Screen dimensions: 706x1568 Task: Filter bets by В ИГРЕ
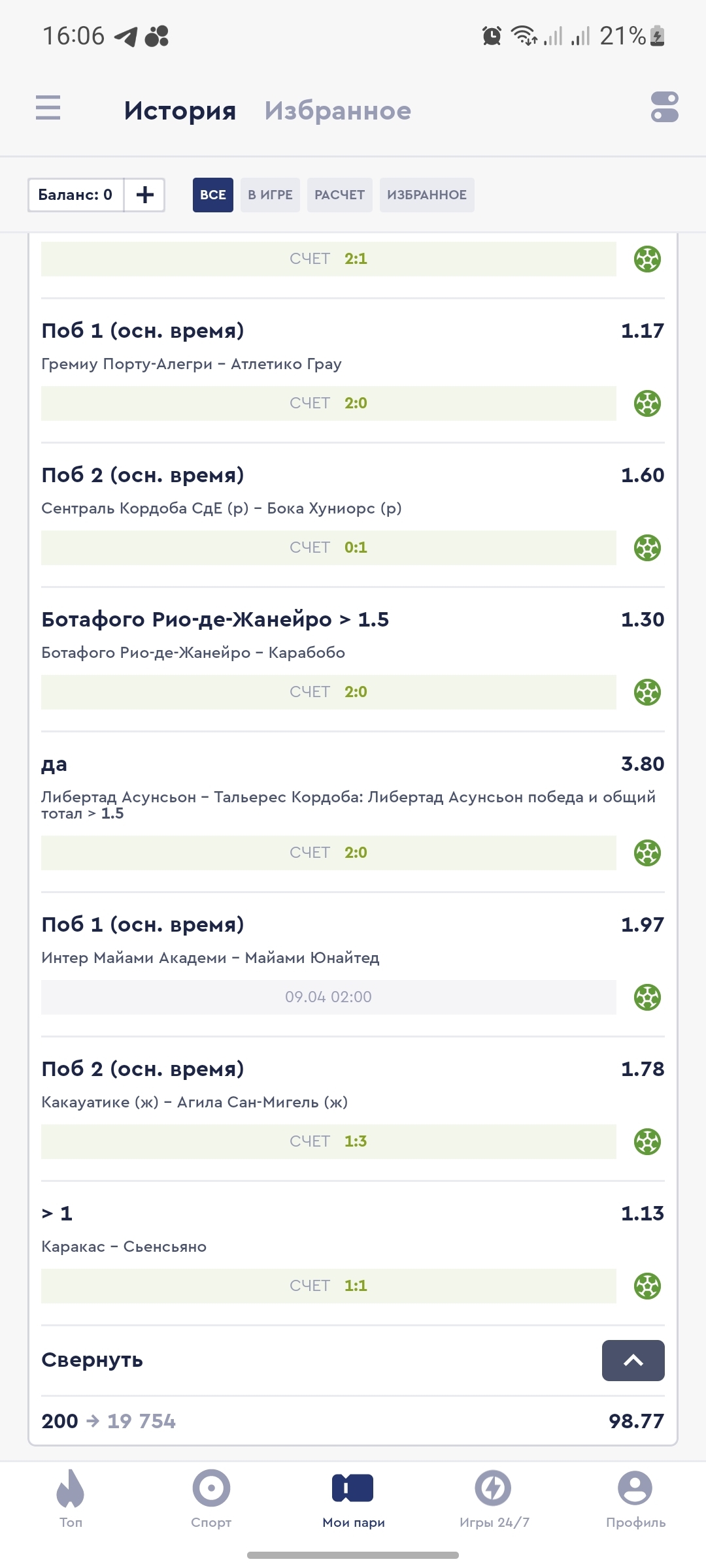tap(270, 195)
